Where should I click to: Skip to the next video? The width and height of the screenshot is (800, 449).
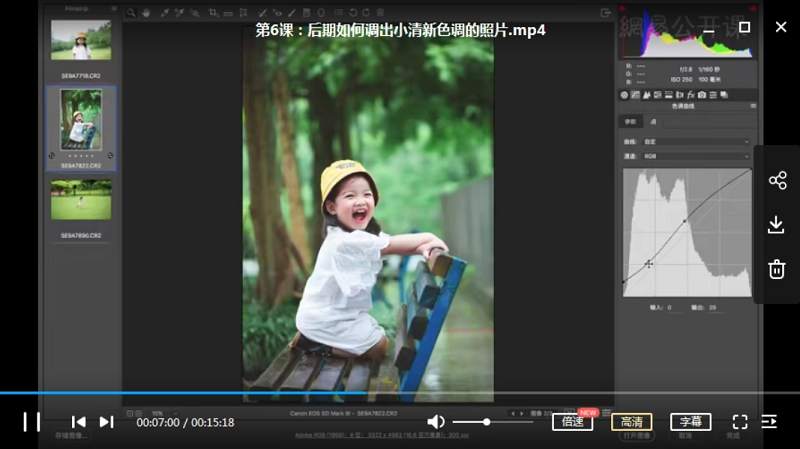(106, 422)
